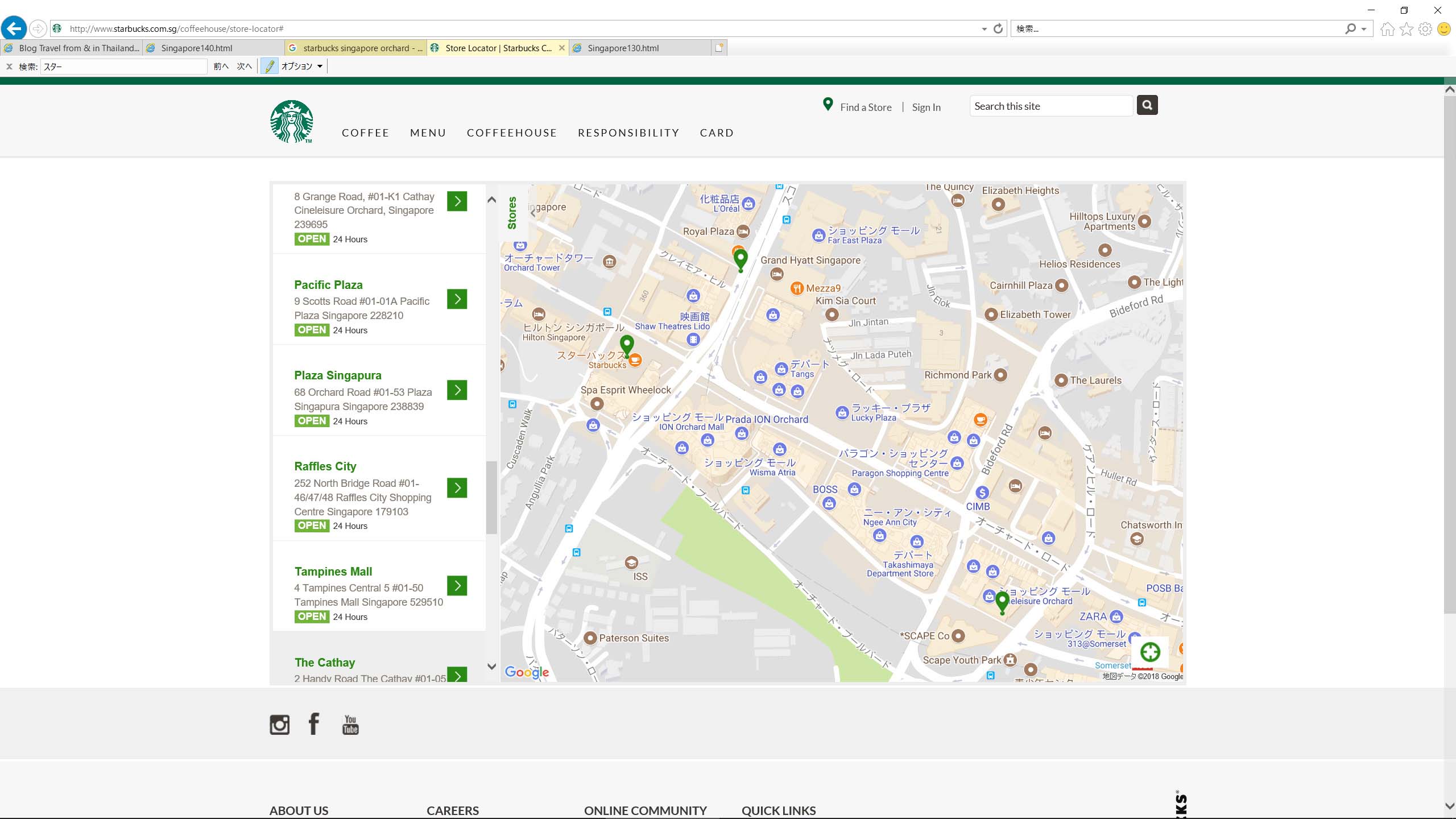Click the Find a Store link
Viewport: 1456px width, 819px height.
point(866,107)
